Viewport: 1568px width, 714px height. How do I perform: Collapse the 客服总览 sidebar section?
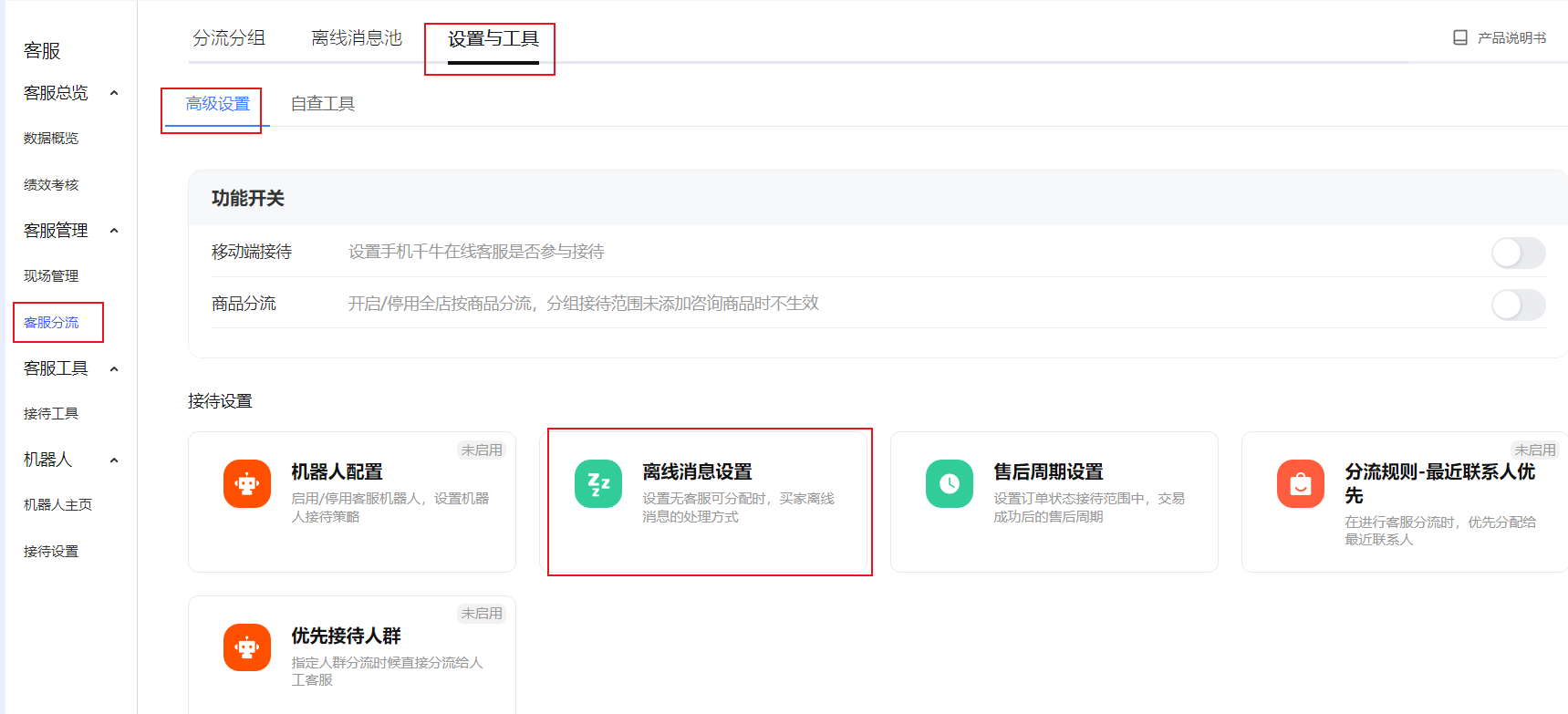(114, 93)
